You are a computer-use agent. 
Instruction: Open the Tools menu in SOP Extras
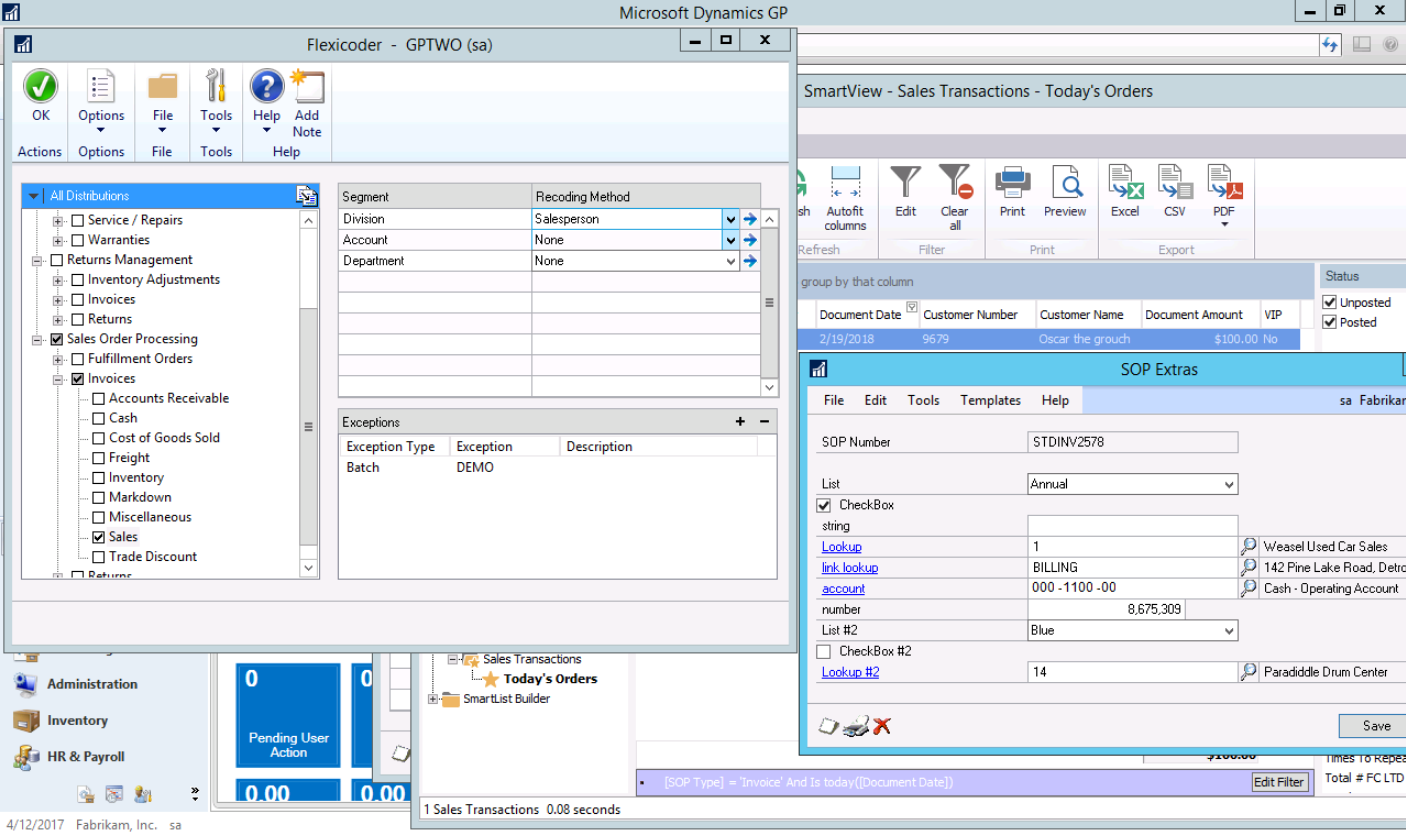(923, 400)
